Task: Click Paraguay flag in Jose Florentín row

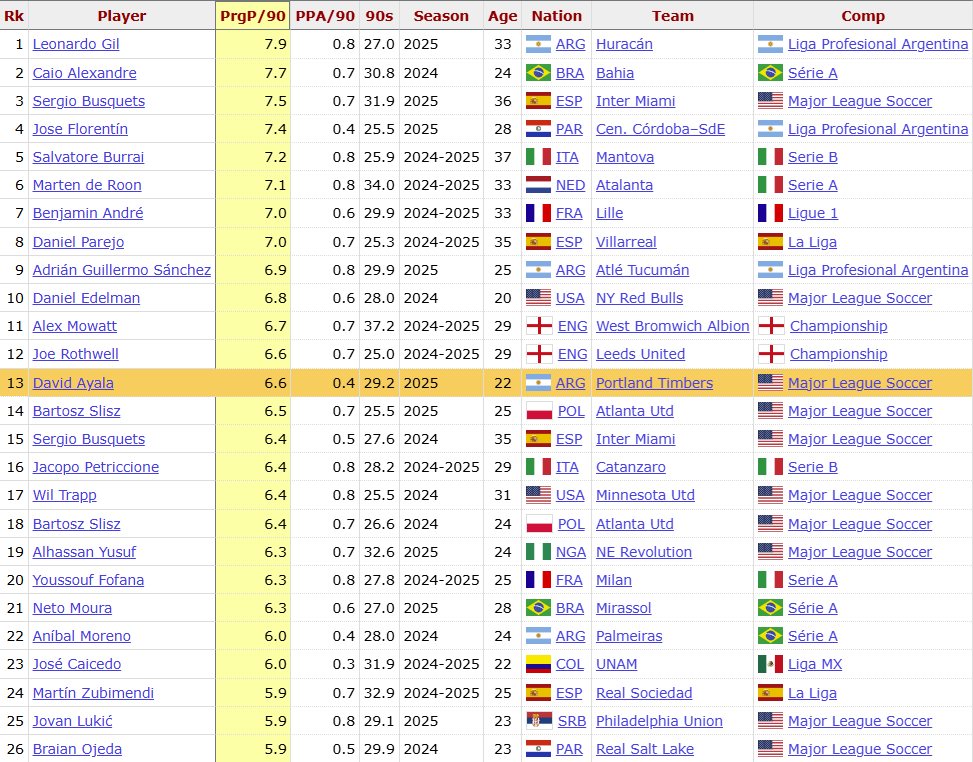Action: (x=538, y=128)
